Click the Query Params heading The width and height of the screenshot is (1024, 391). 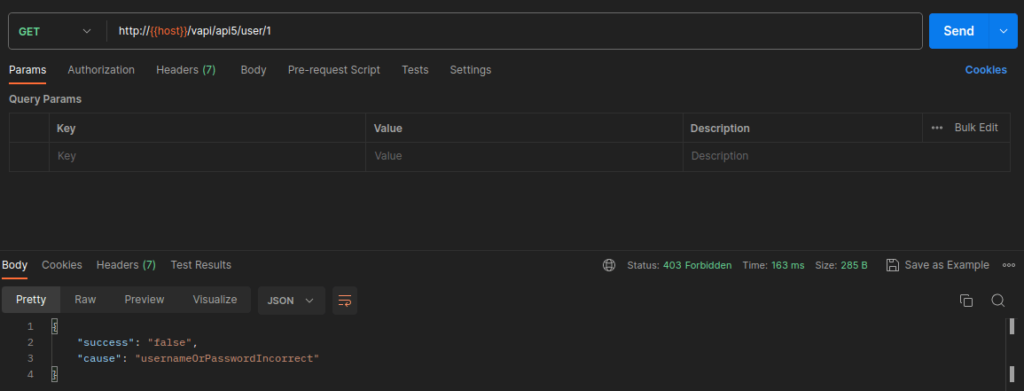pos(45,100)
